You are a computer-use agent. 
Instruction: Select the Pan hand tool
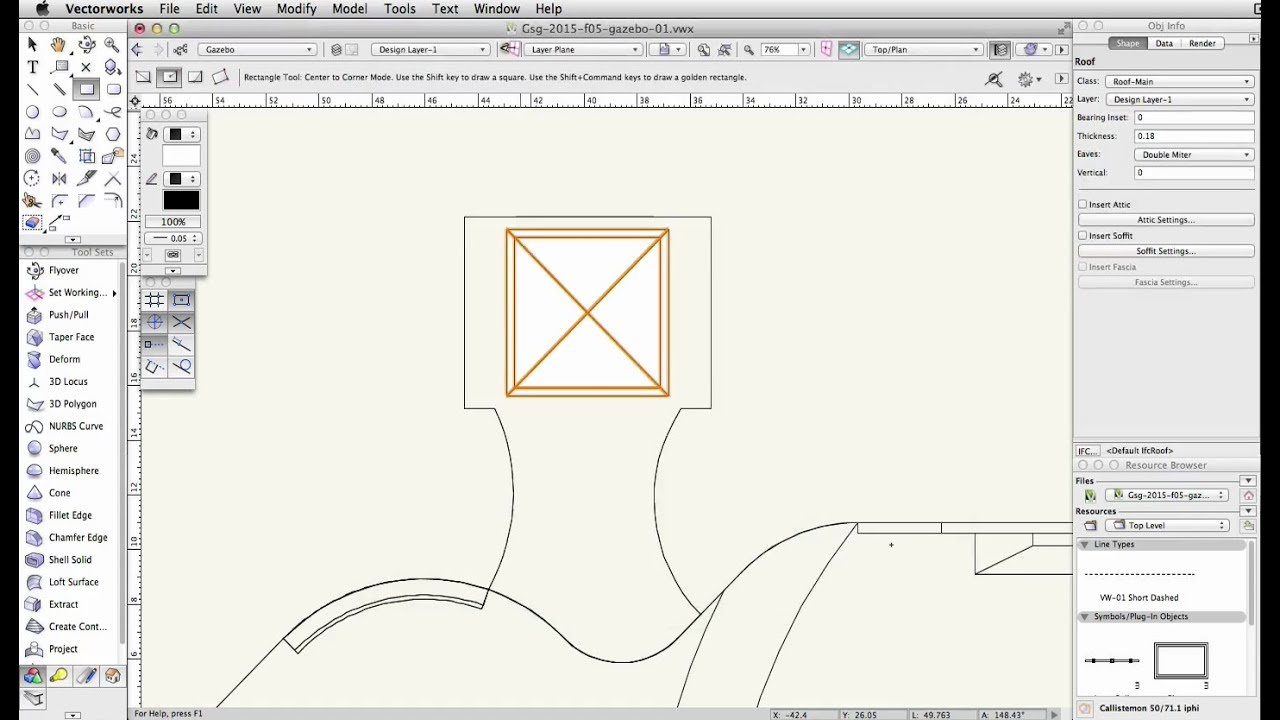(59, 44)
